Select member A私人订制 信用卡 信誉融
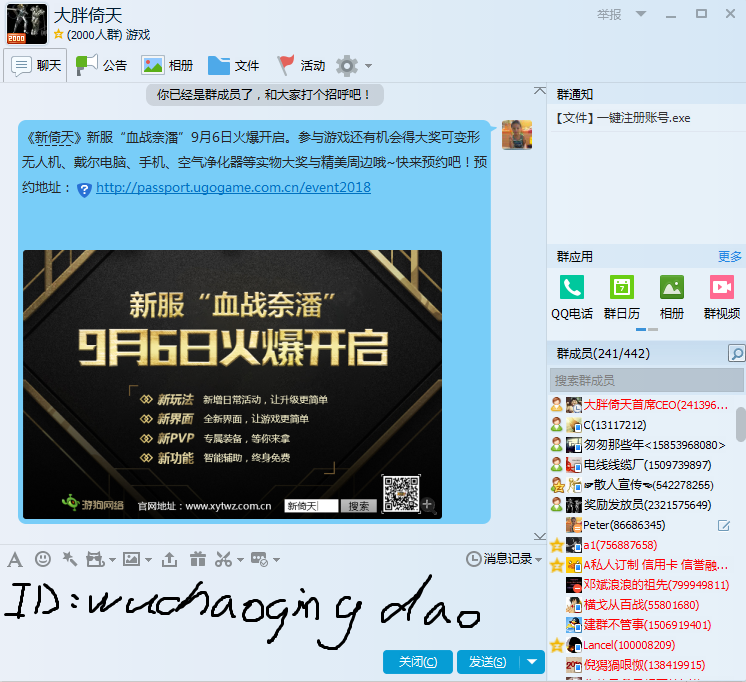 tap(642, 565)
